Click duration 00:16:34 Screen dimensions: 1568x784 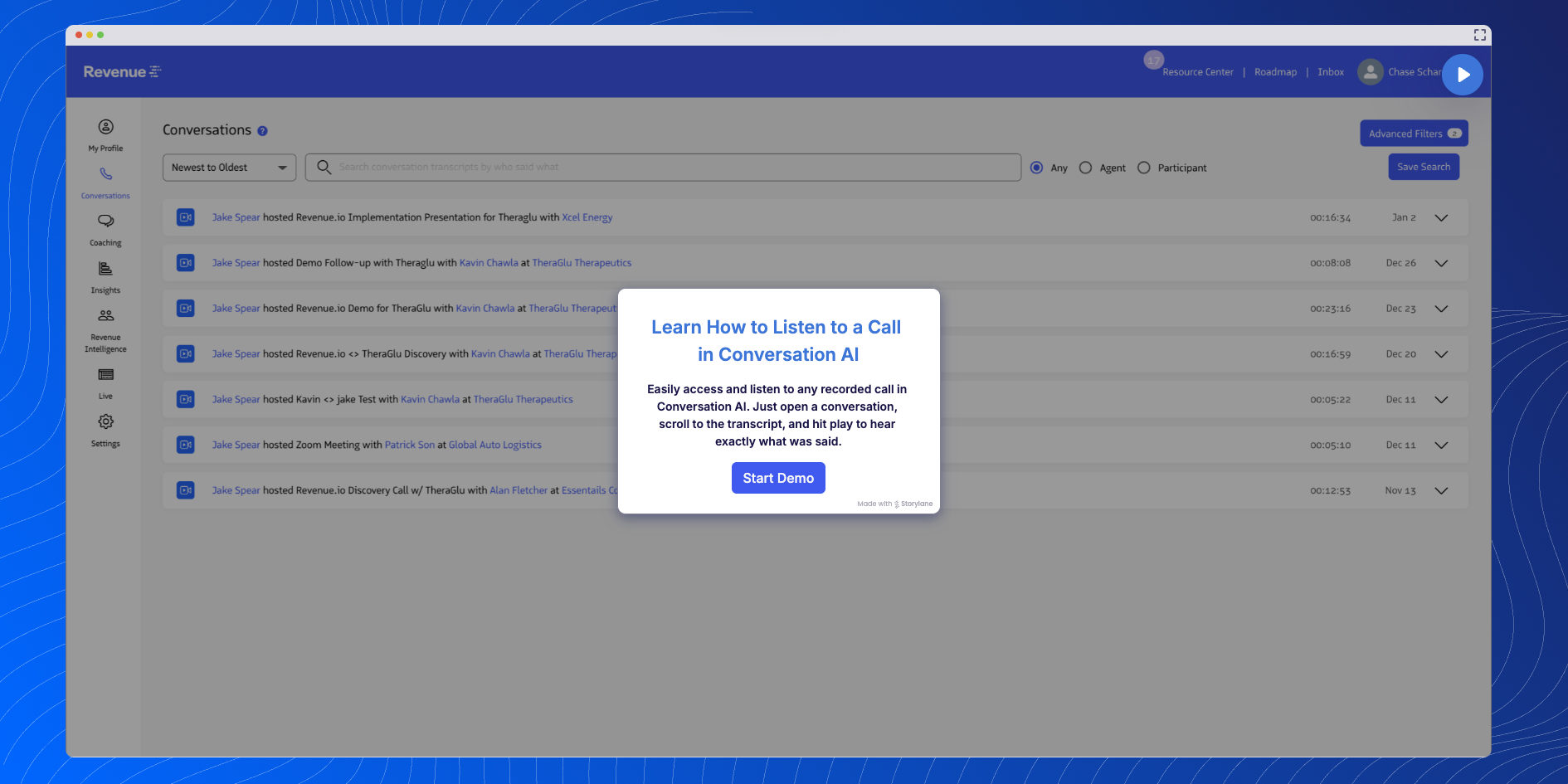[x=1330, y=218]
